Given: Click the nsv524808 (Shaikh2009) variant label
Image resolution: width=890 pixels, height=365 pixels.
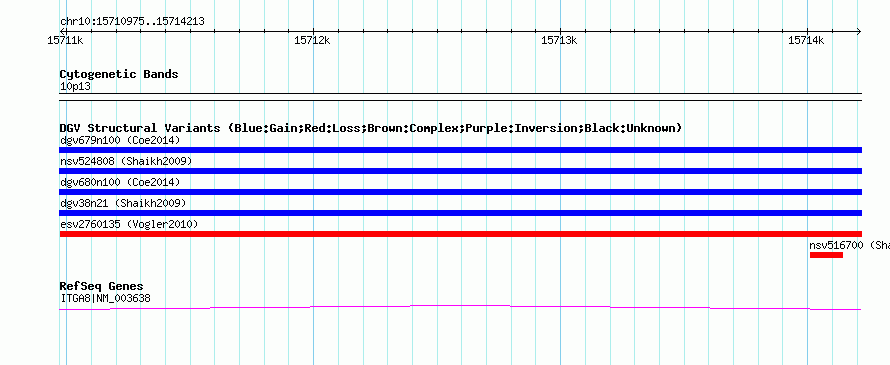Looking at the screenshot, I should tap(126, 161).
